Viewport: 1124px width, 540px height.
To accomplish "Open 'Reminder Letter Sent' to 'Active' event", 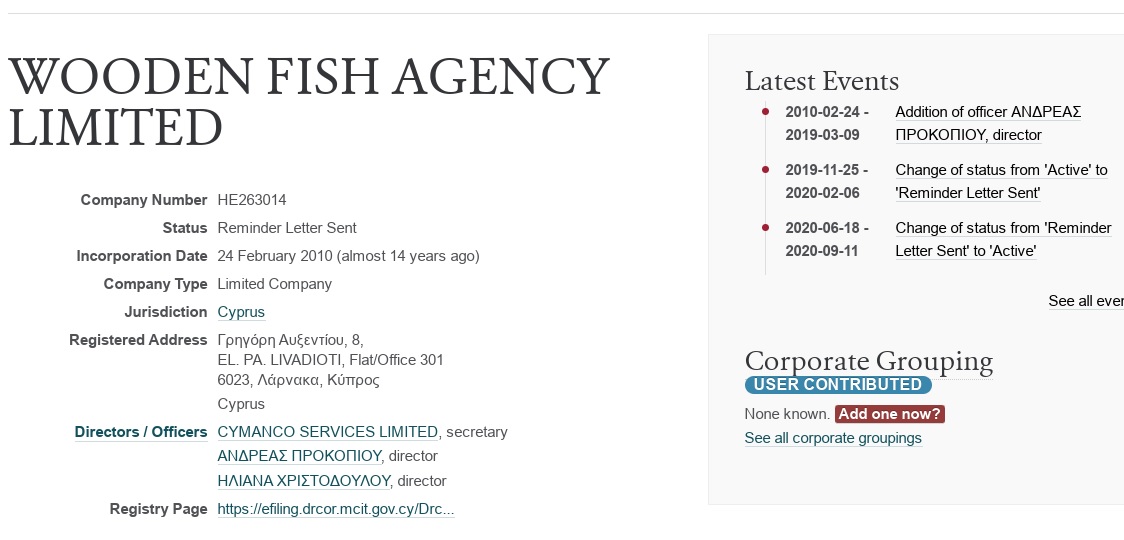I will pos(1003,239).
